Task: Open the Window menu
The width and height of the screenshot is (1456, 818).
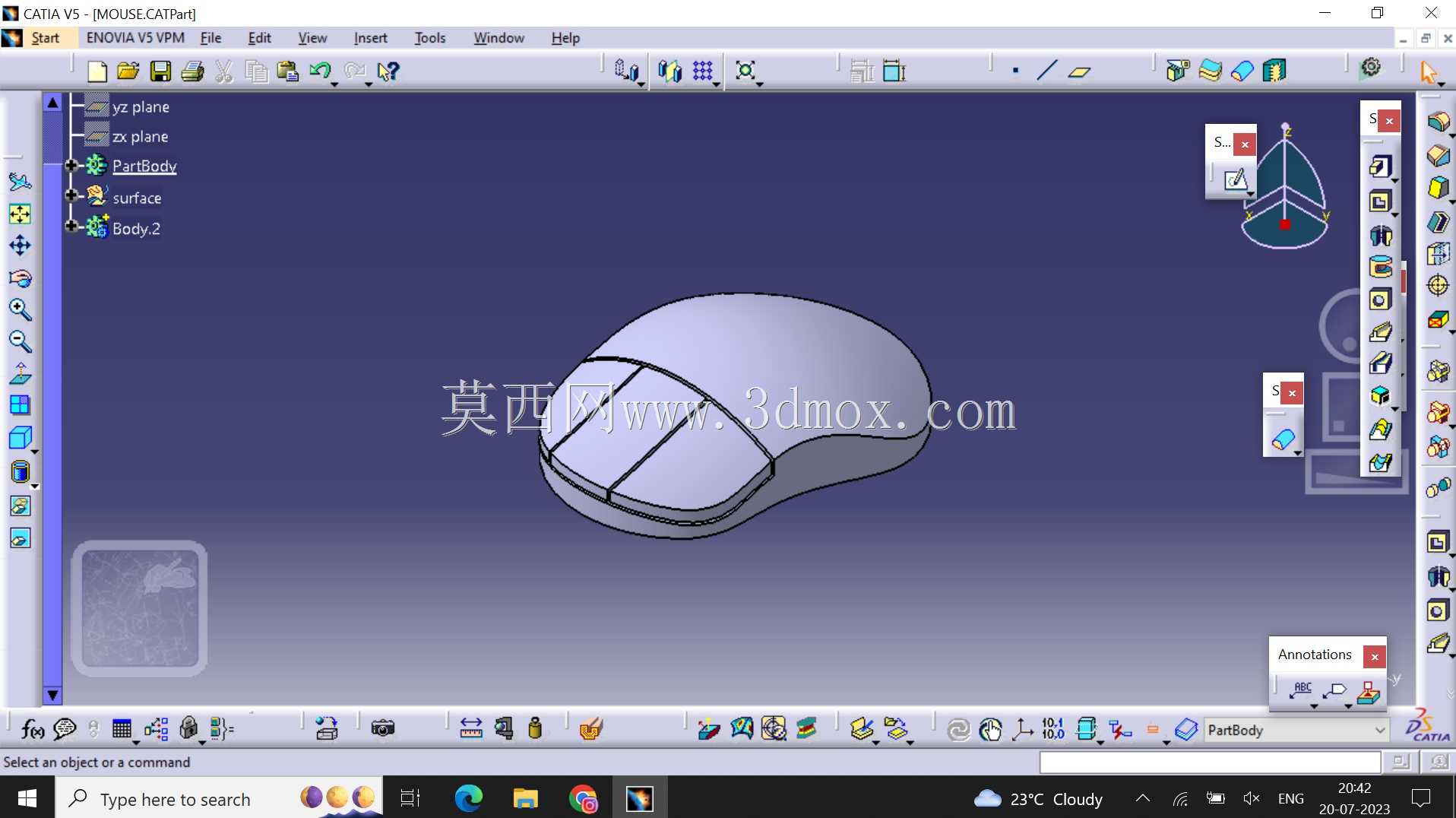Action: (499, 38)
